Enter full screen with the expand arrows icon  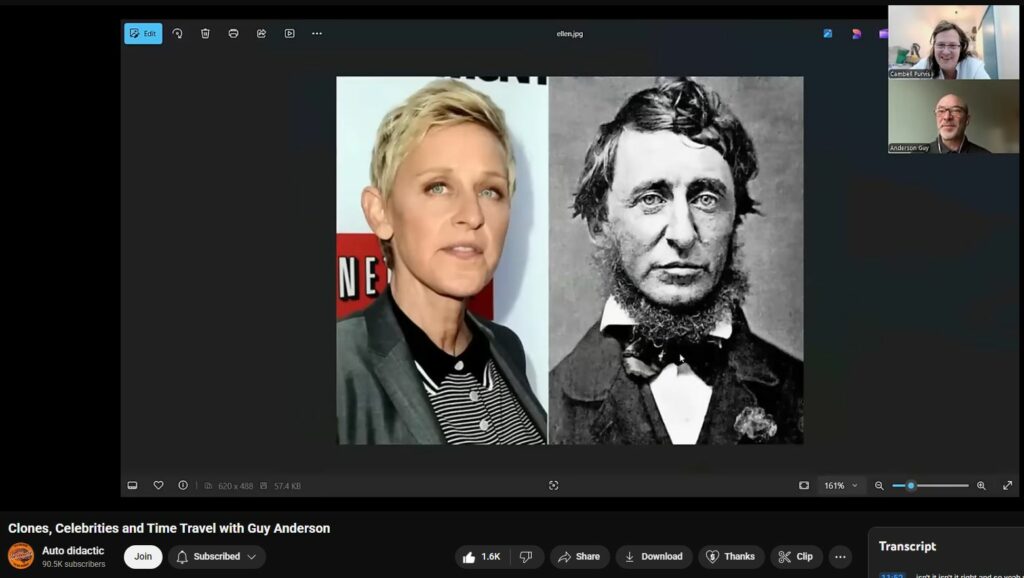point(1008,485)
